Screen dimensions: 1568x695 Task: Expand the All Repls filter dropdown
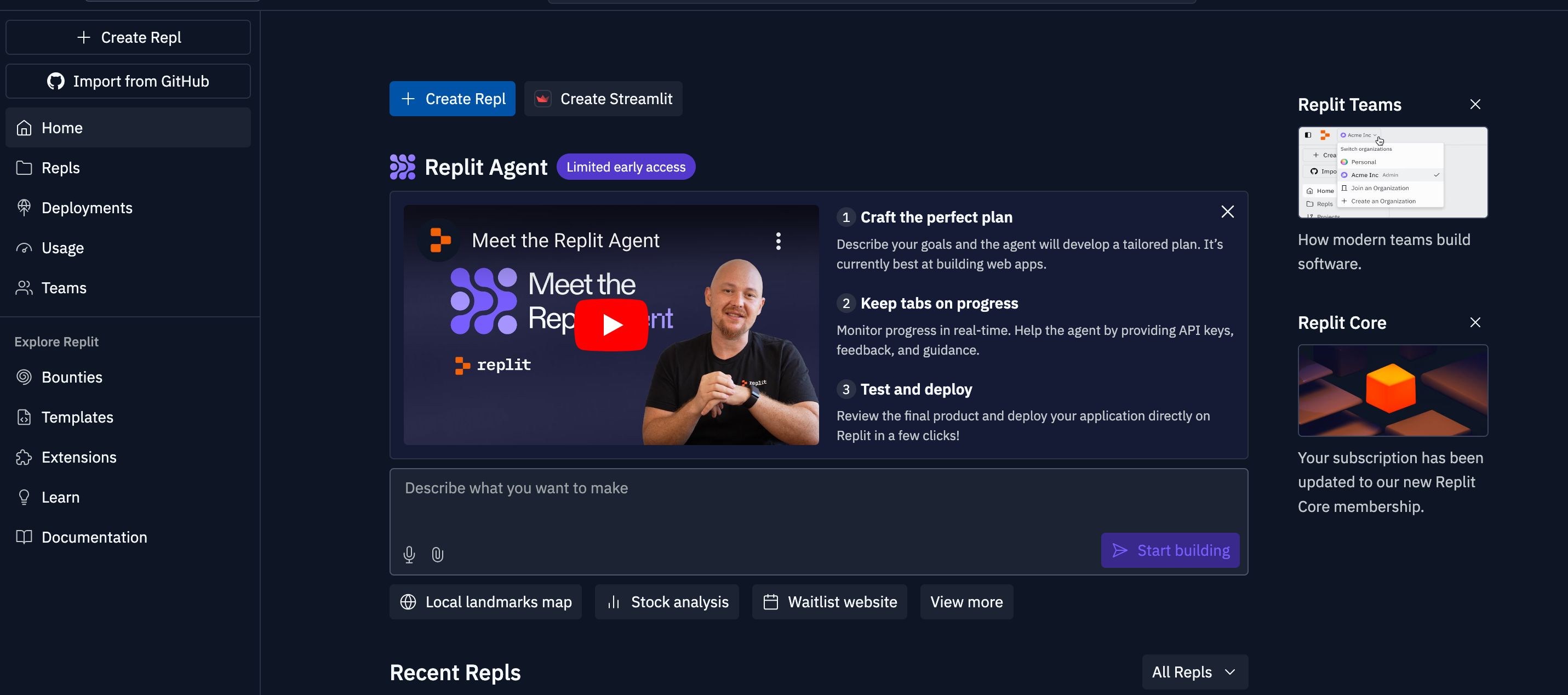pos(1195,672)
